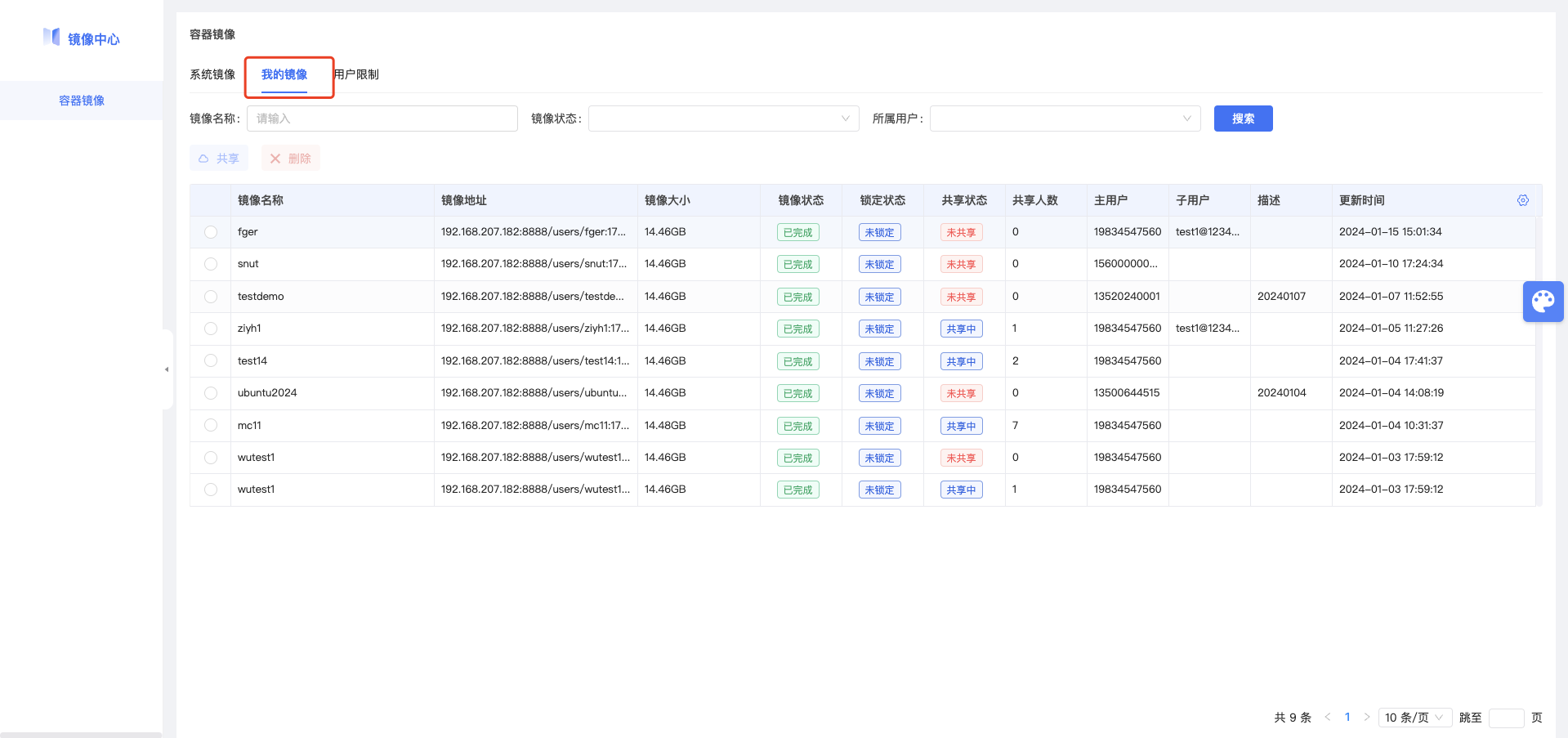
Task: Select the radio button for fger
Action: (211, 232)
